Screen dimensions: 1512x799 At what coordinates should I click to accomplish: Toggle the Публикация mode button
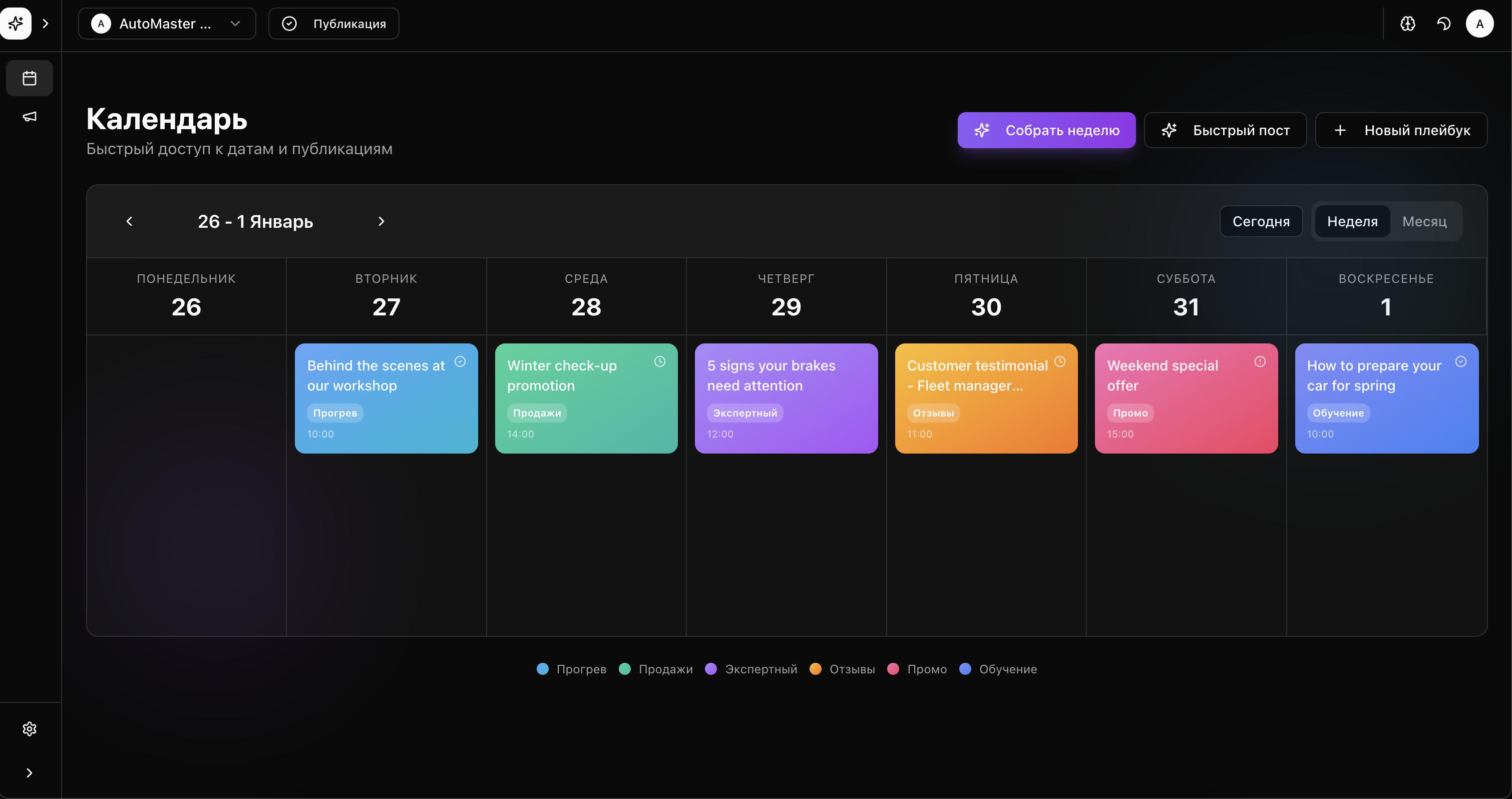click(334, 24)
